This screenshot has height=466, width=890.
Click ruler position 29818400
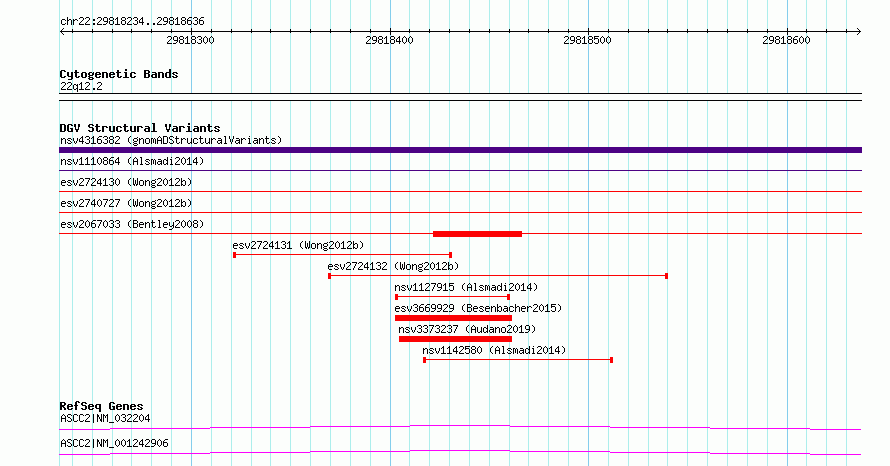click(389, 40)
